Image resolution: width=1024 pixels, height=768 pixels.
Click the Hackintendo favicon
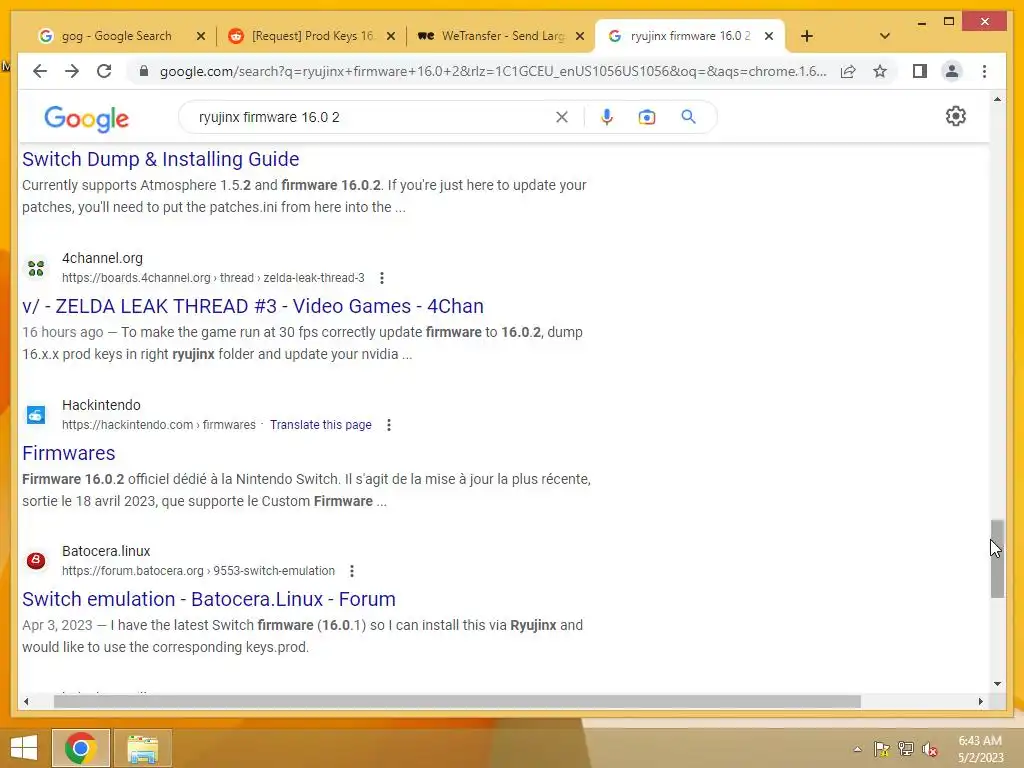click(36, 415)
